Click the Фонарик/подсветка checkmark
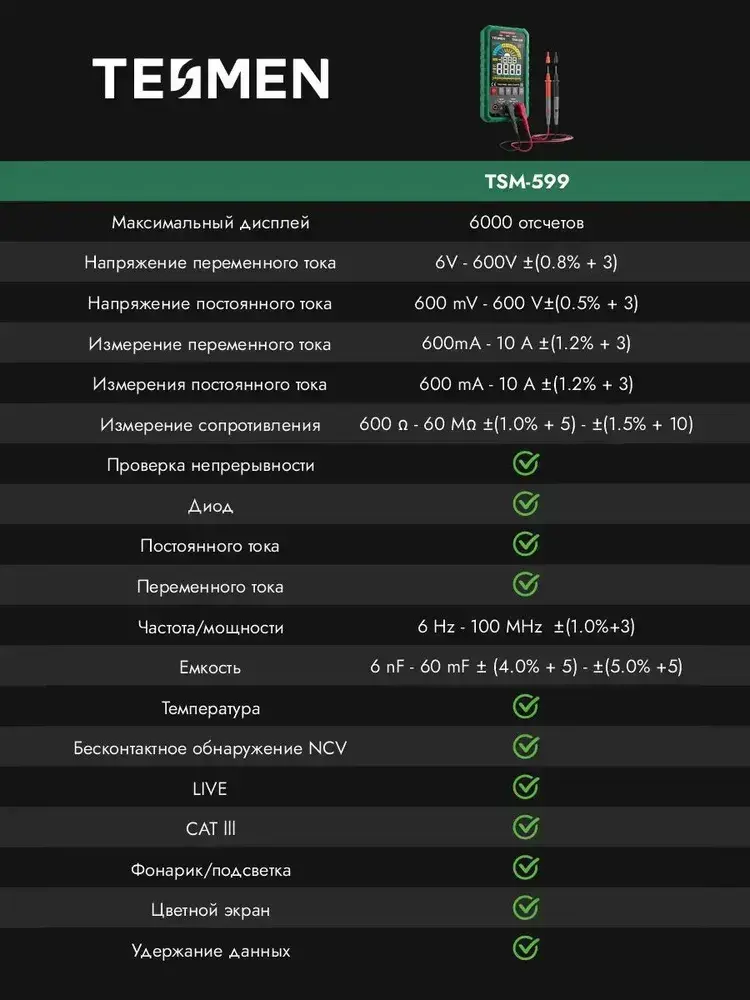Viewport: 750px width, 1000px height. [526, 869]
